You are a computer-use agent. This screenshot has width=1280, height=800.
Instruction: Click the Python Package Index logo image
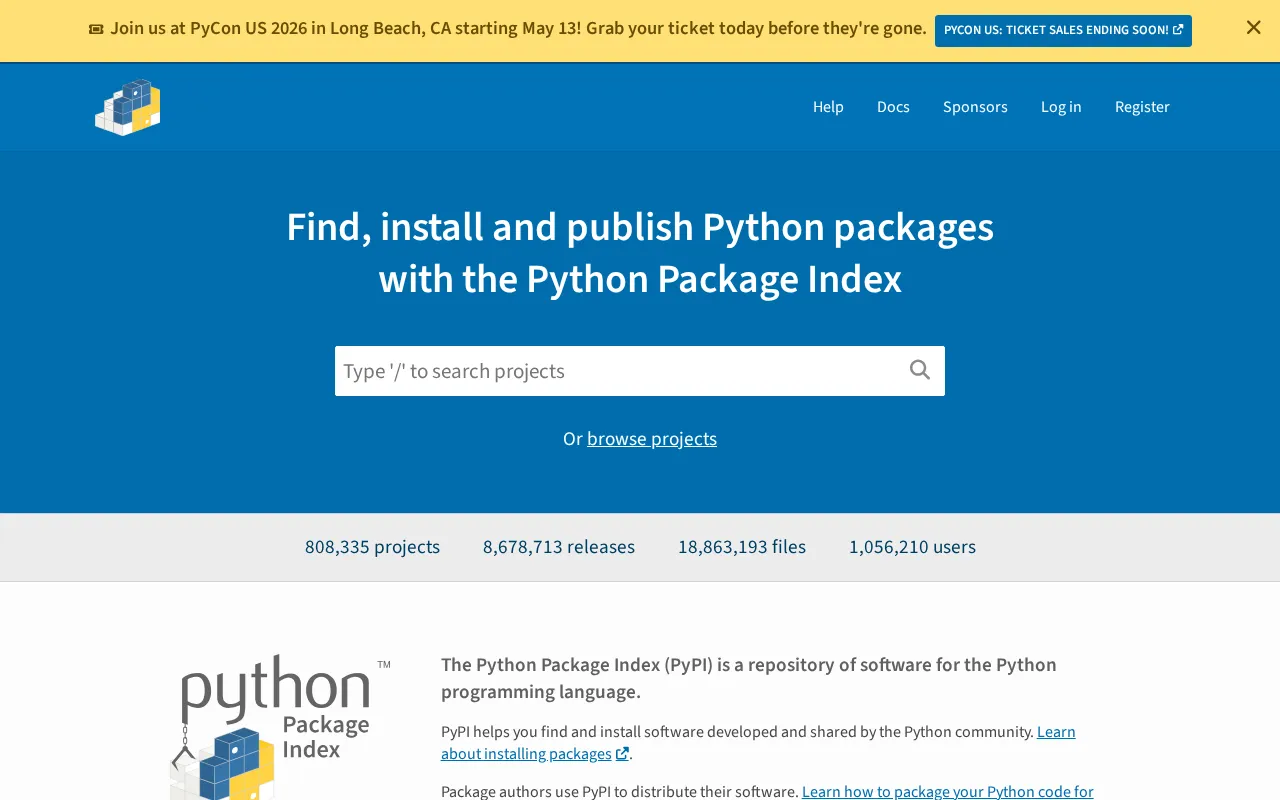click(x=280, y=727)
